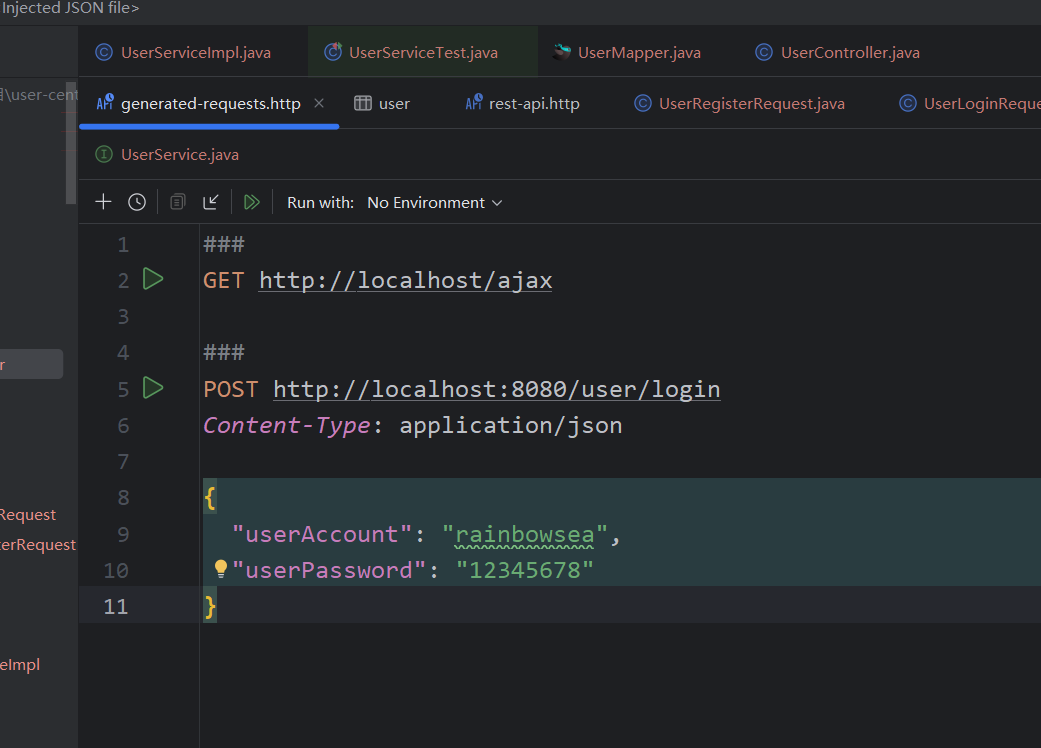Screen dimensions: 1041x748
Task: Click the Add Request plus icon
Action: point(103,202)
